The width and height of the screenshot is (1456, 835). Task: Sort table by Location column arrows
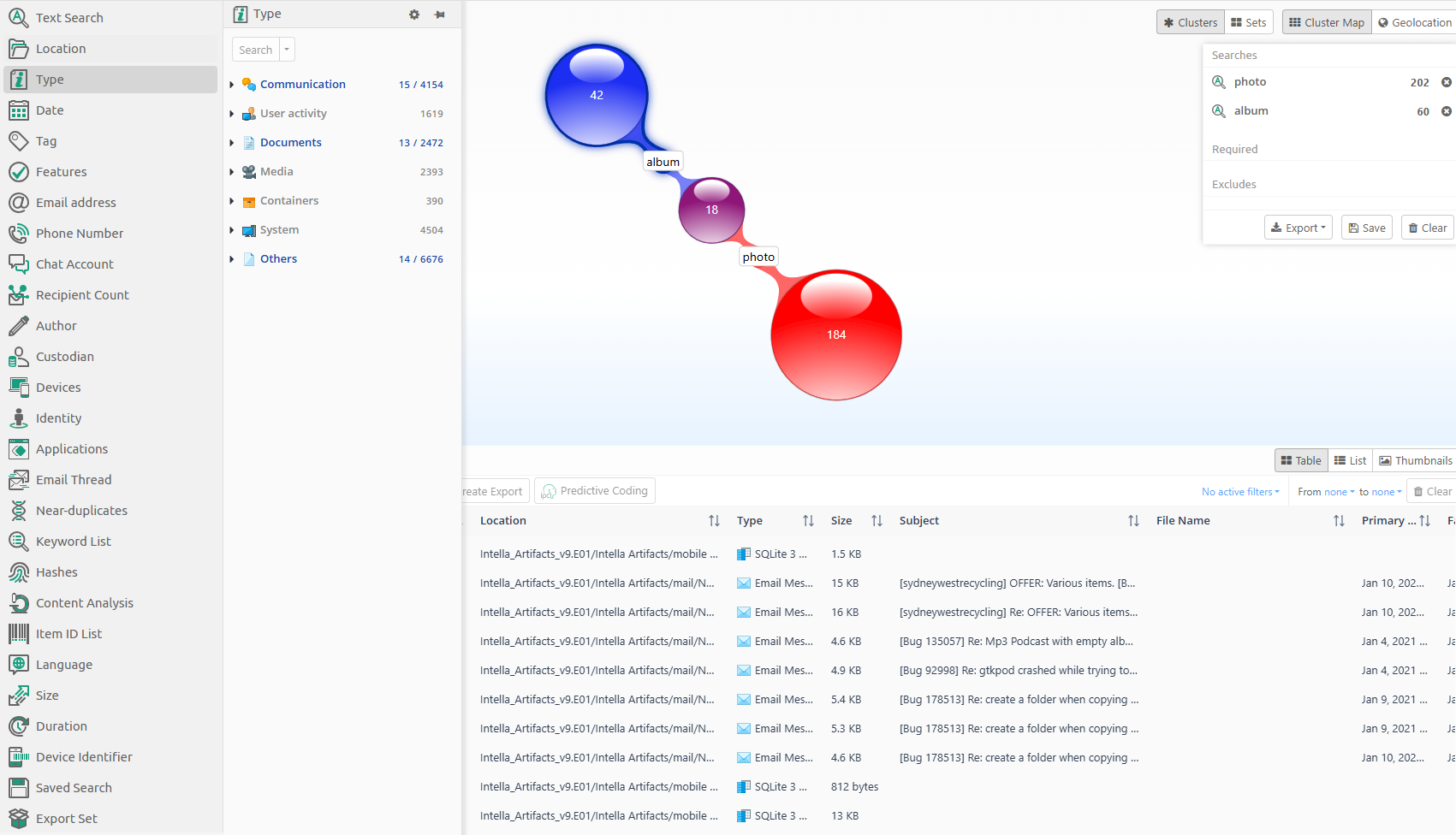coord(714,521)
